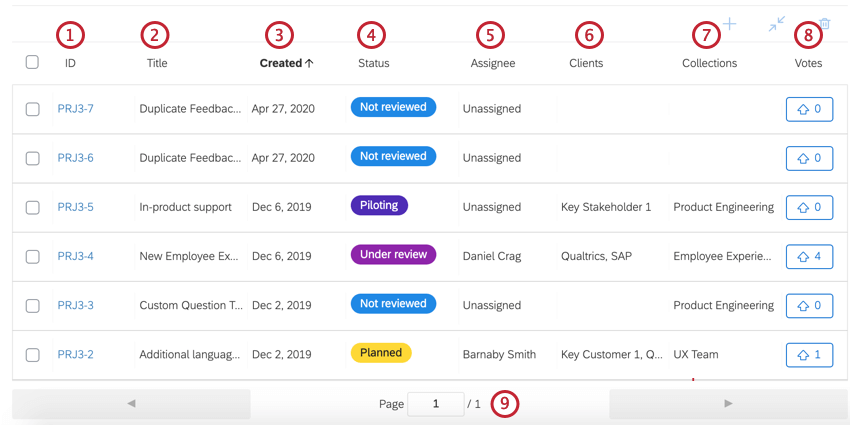Select the PRJ3-3 row checkbox
Image resolution: width=850 pixels, height=425 pixels.
(x=32, y=306)
